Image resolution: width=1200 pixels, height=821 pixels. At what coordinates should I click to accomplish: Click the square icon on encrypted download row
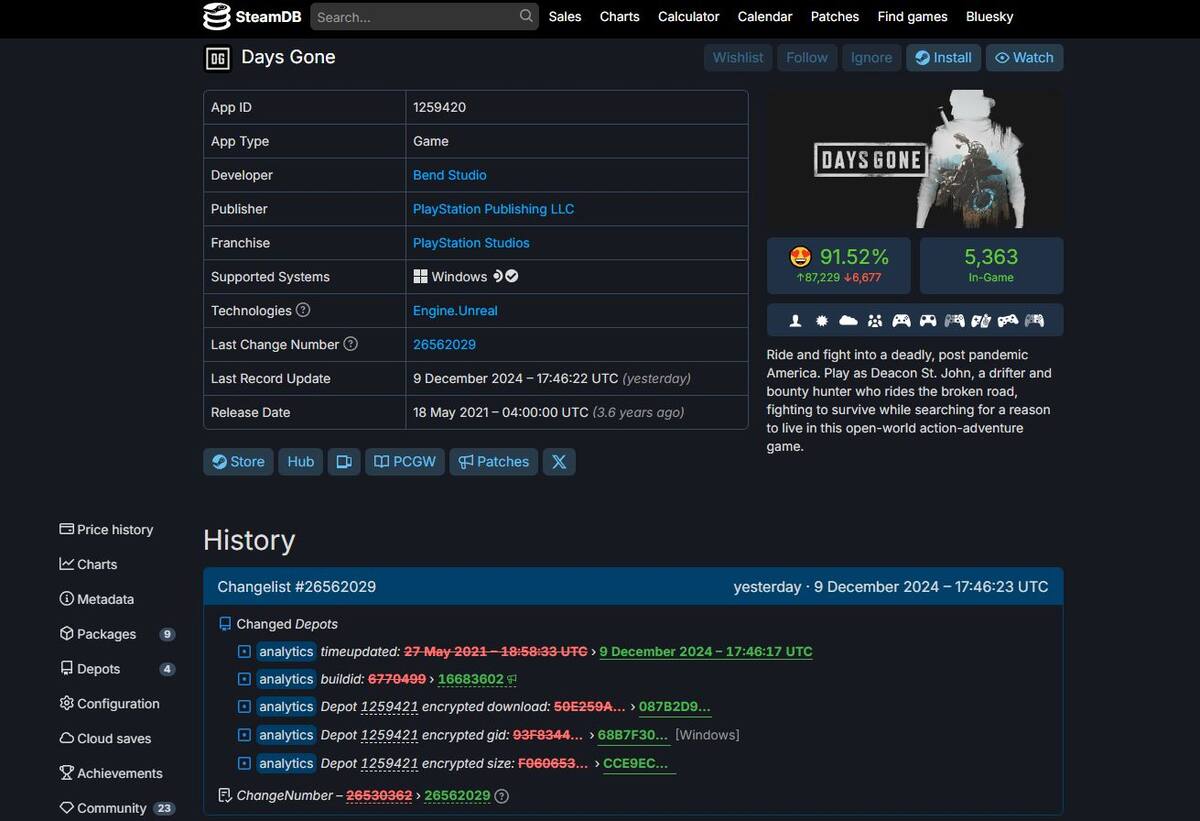(244, 706)
